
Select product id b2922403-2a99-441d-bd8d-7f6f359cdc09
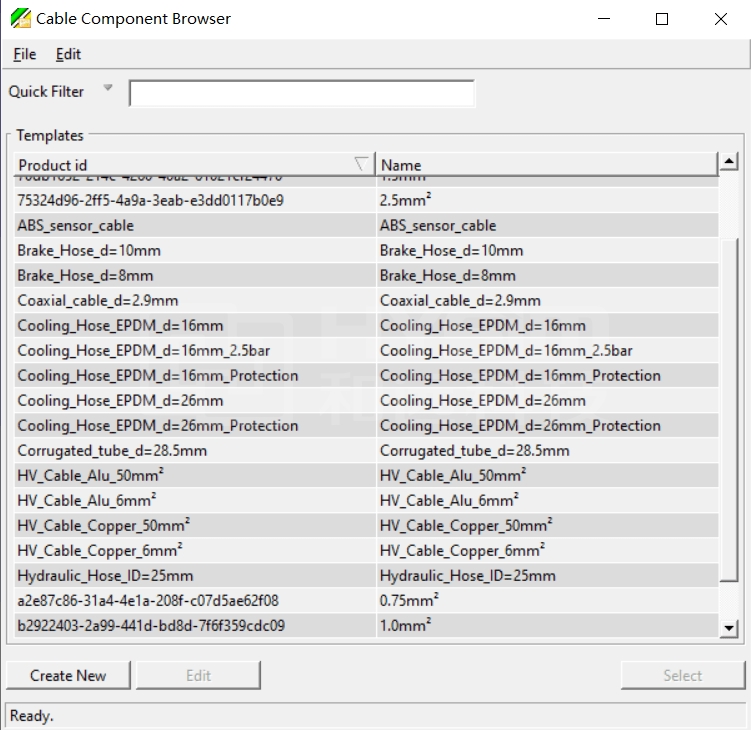point(195,625)
